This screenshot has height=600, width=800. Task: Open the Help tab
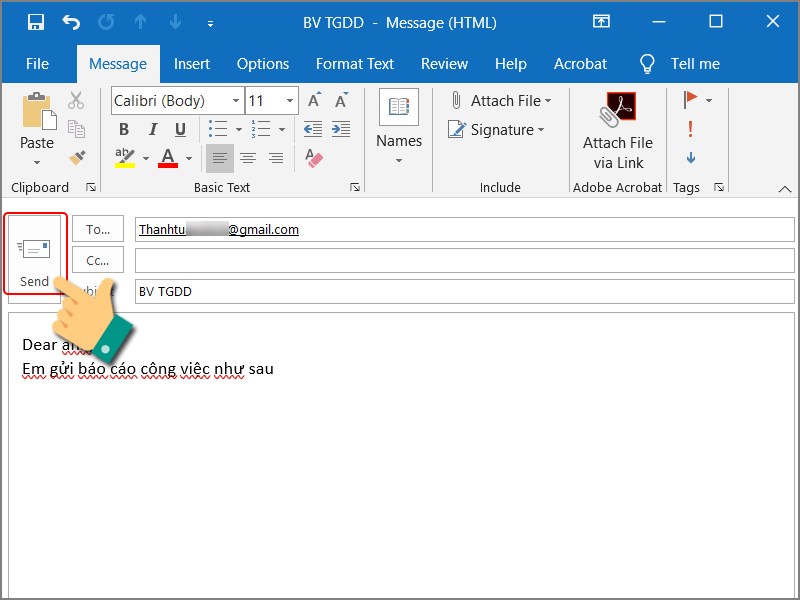point(511,64)
